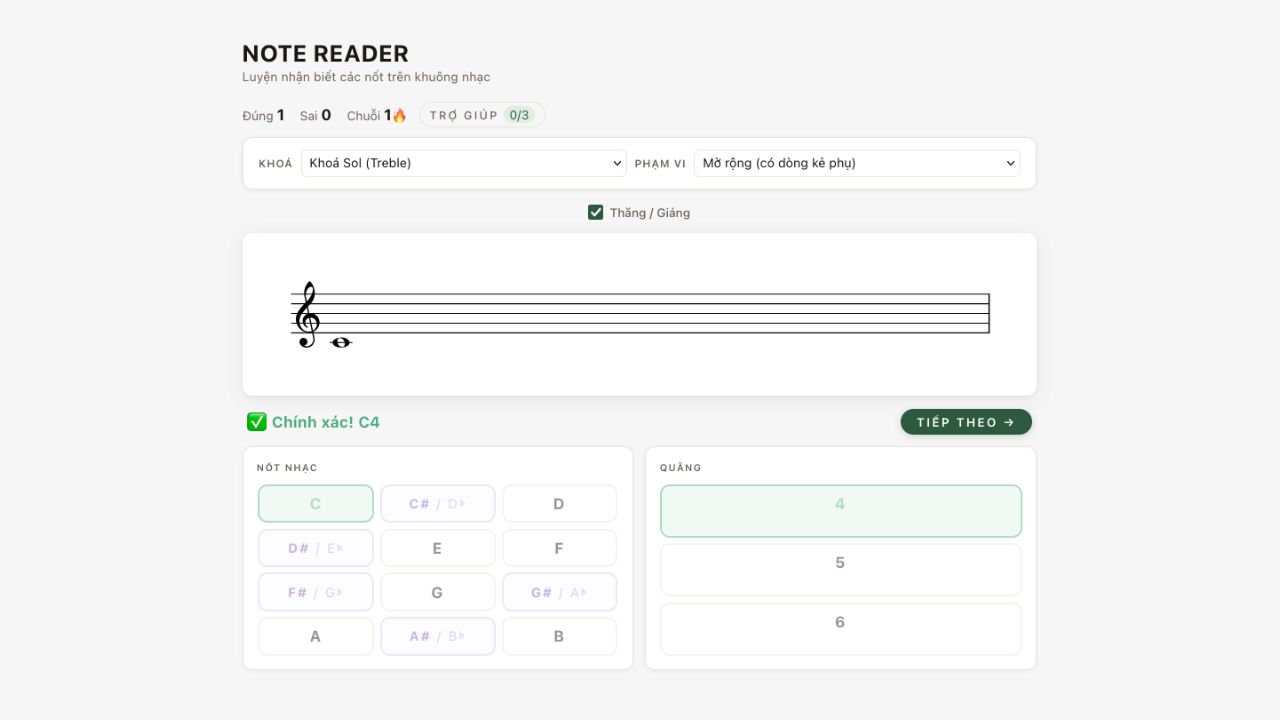This screenshot has width=1280, height=720.
Task: Select octave 5 button
Action: 841,569
